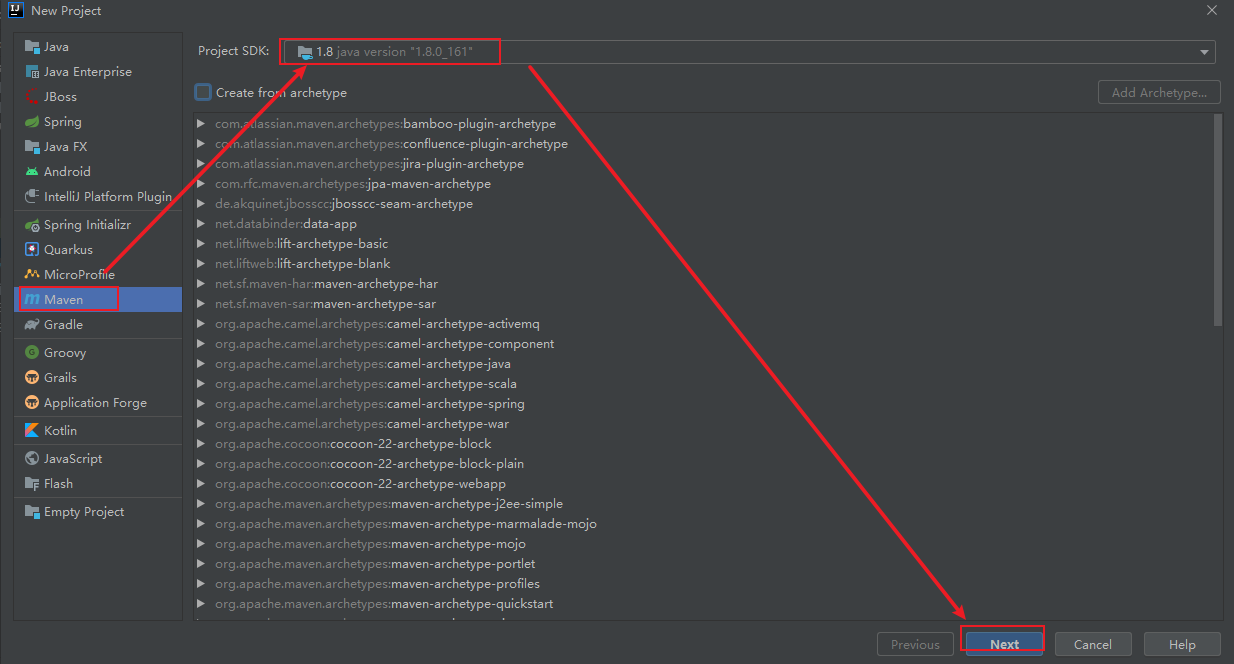Image resolution: width=1234 pixels, height=664 pixels.
Task: Select maven-archetype-har row
Action: click(704, 284)
